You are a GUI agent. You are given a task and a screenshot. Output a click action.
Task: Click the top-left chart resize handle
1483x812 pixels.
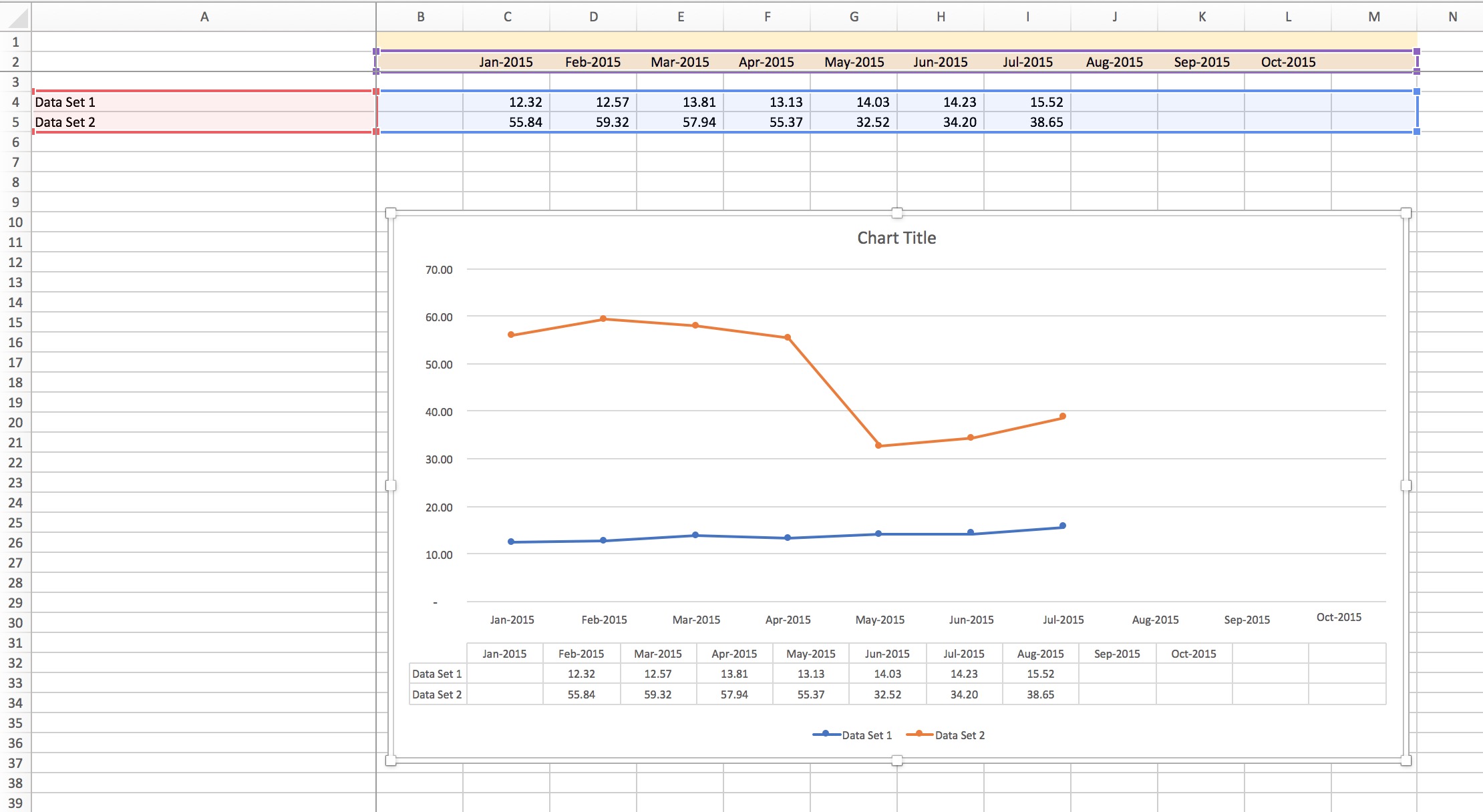[x=391, y=213]
